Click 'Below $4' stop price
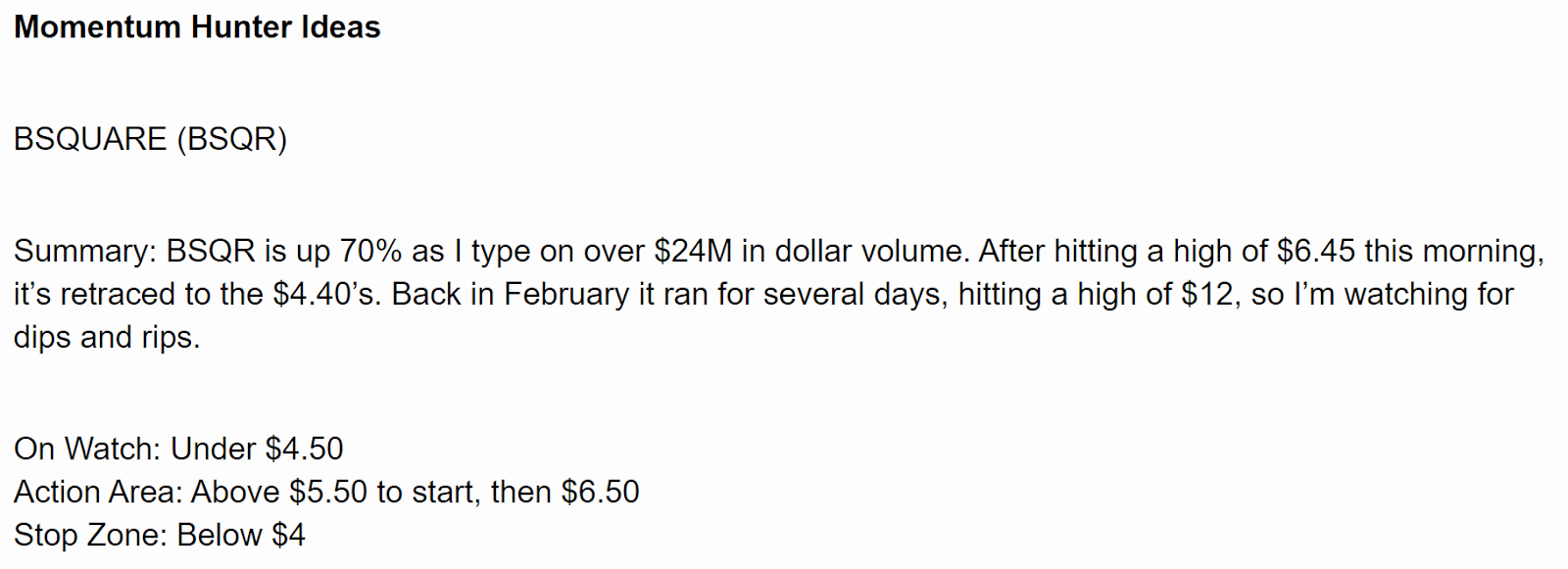This screenshot has width=1568, height=569. click(x=241, y=536)
